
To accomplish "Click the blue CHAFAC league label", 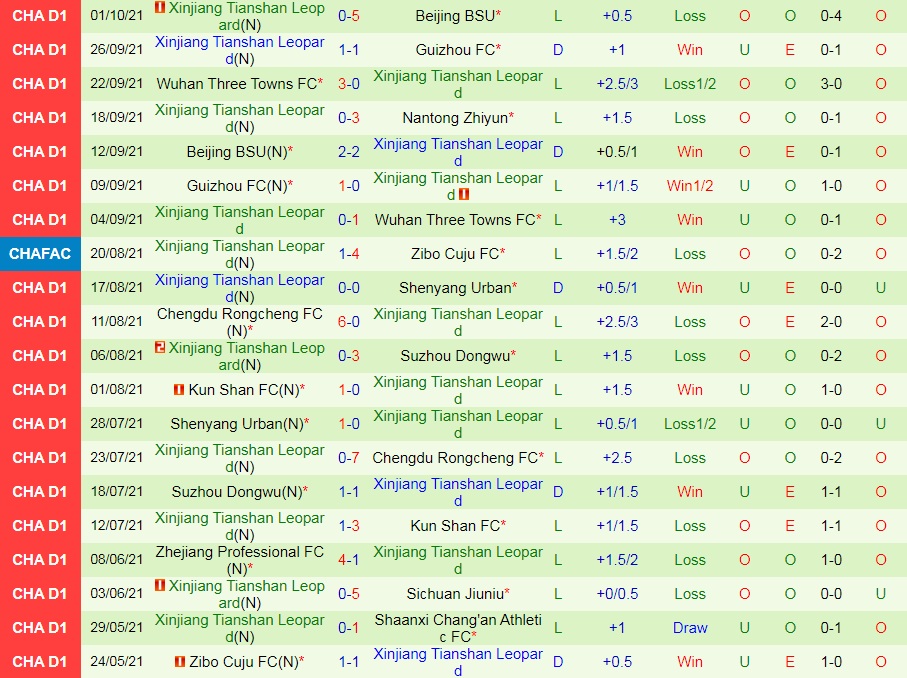I will (40, 253).
